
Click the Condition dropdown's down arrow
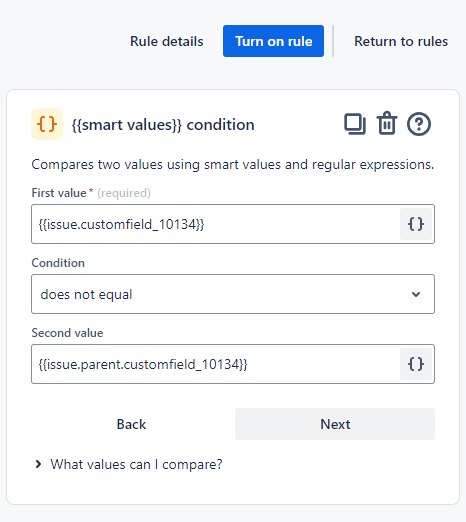(x=416, y=294)
